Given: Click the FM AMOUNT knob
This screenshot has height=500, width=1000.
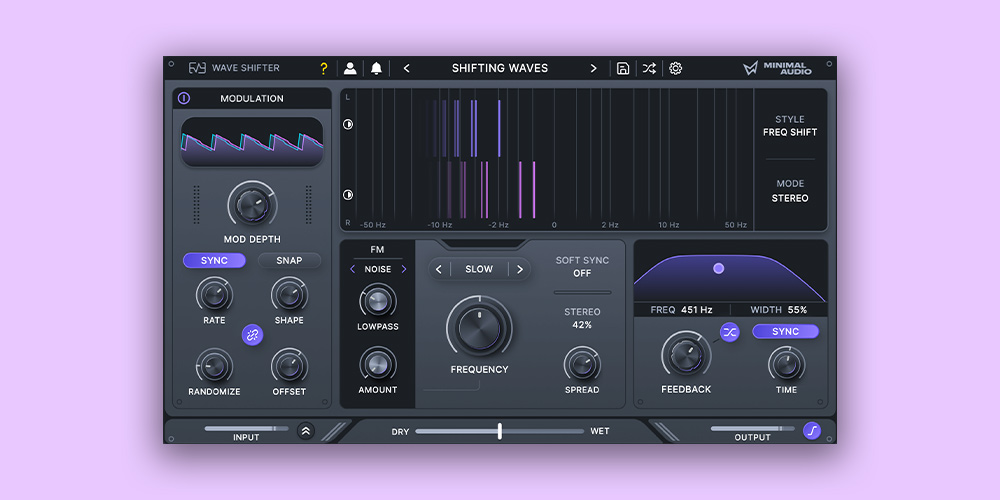Looking at the screenshot, I should coord(378,364).
